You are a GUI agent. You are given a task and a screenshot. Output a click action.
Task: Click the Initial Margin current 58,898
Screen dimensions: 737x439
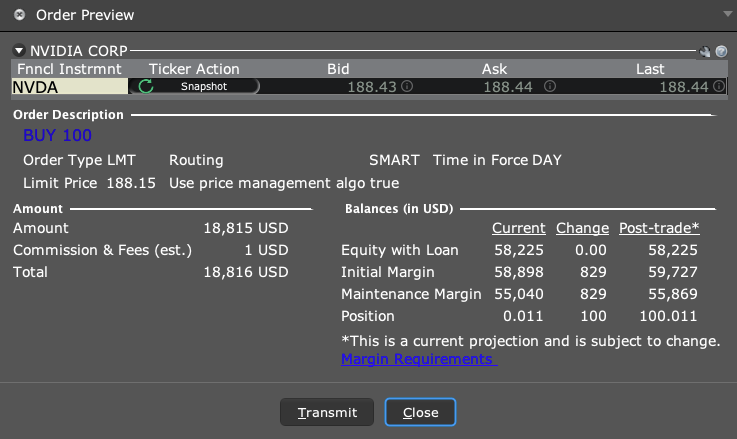click(x=518, y=272)
